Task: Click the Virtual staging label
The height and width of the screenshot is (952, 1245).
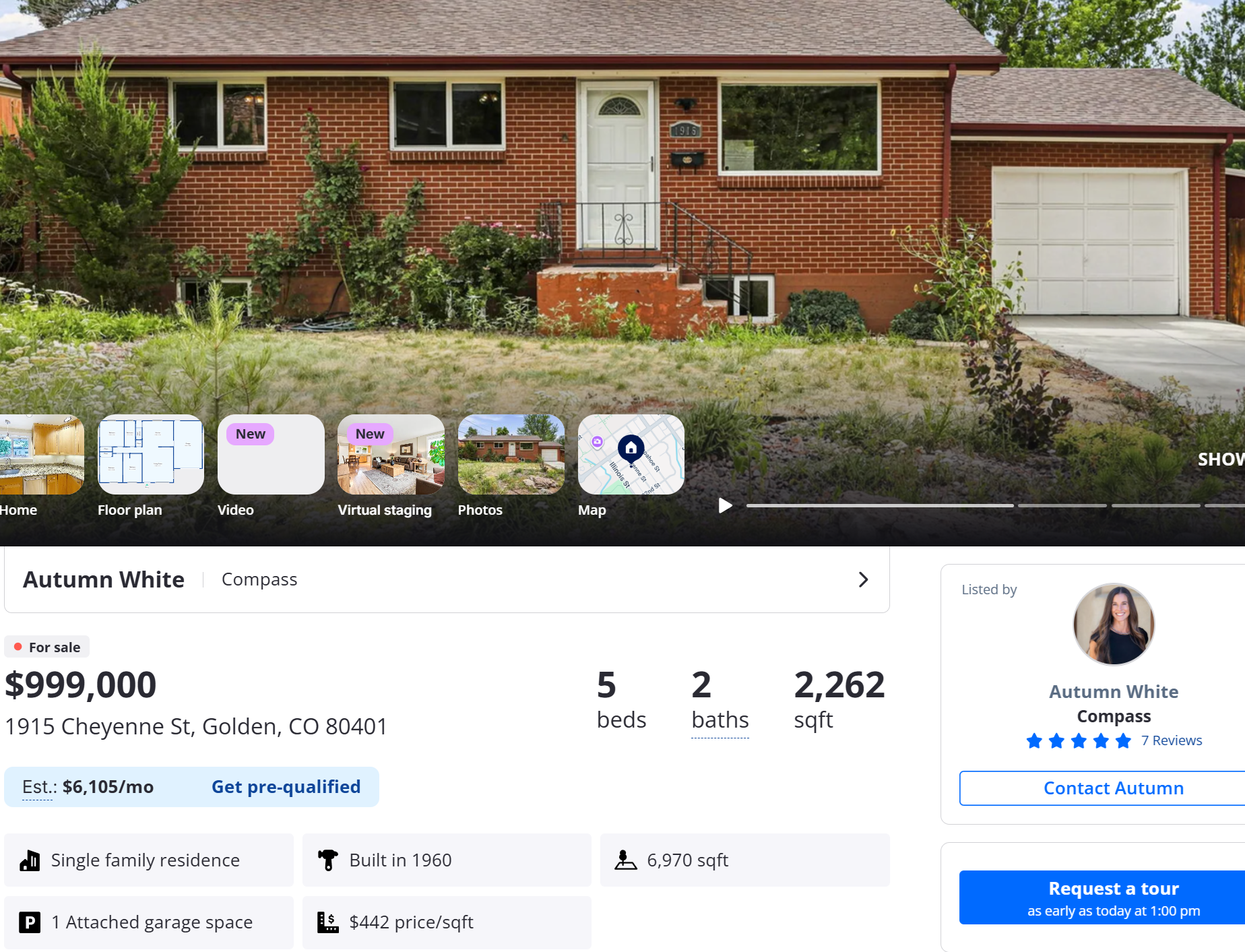Action: coord(385,510)
